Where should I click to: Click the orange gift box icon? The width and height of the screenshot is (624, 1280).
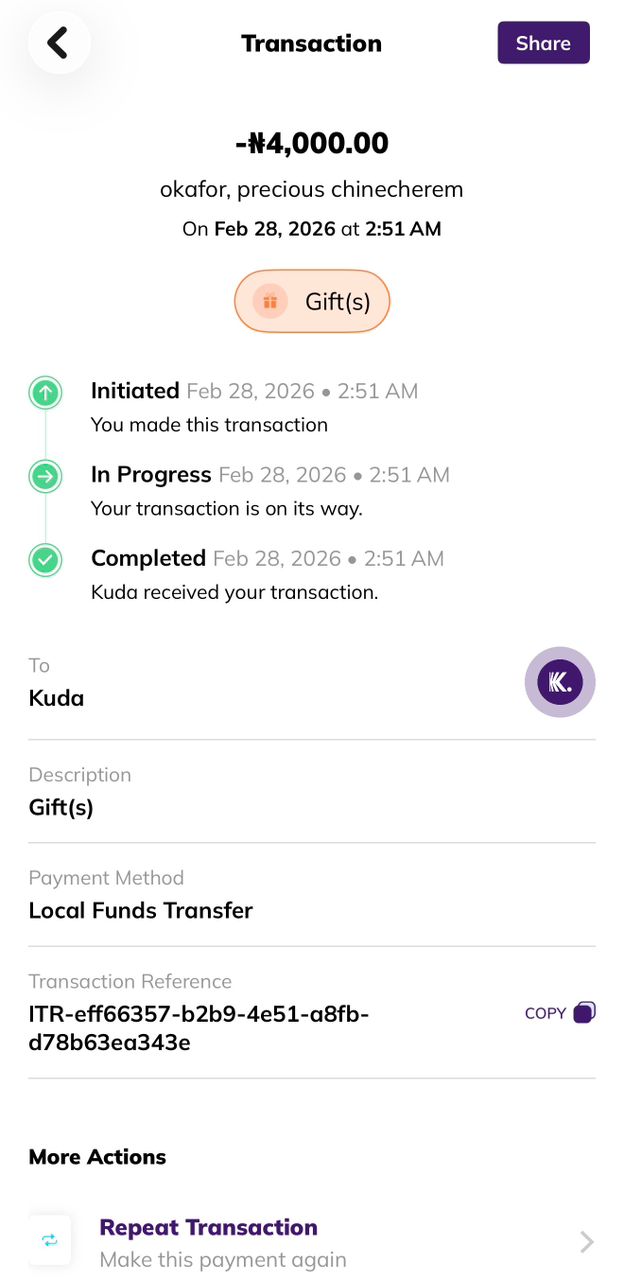(270, 301)
